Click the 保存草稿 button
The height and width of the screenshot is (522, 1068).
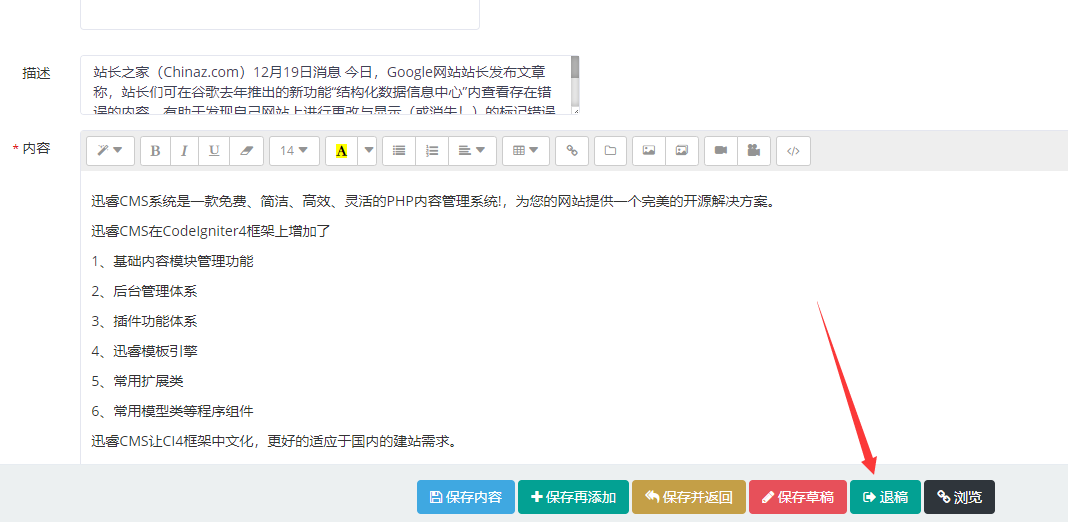pyautogui.click(x=798, y=497)
